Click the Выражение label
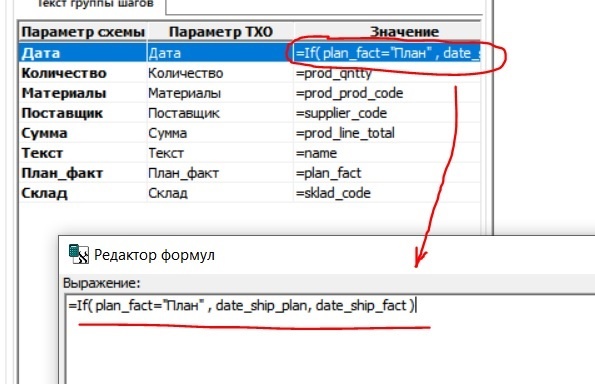This screenshot has width=595, height=384. (x=101, y=283)
